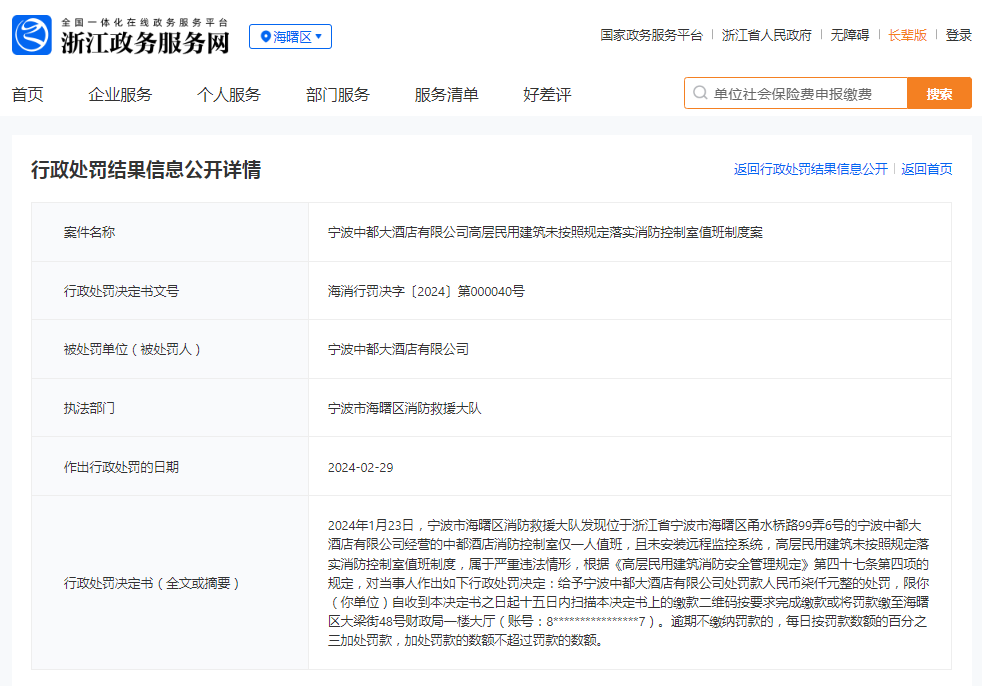Select the penalized unit value 宁波中都大酒店有限公司
982x686 pixels.
point(398,350)
